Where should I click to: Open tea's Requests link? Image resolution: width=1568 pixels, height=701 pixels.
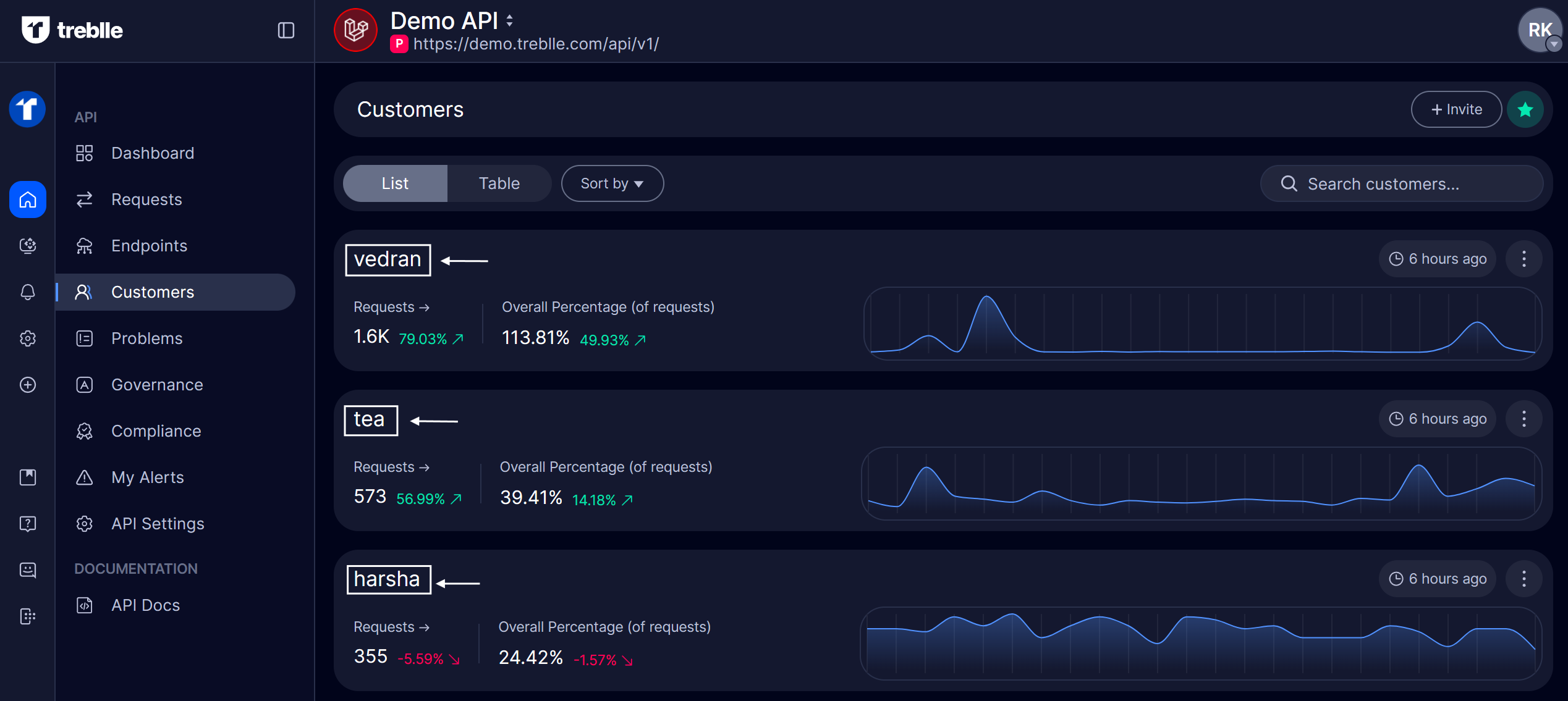point(391,468)
